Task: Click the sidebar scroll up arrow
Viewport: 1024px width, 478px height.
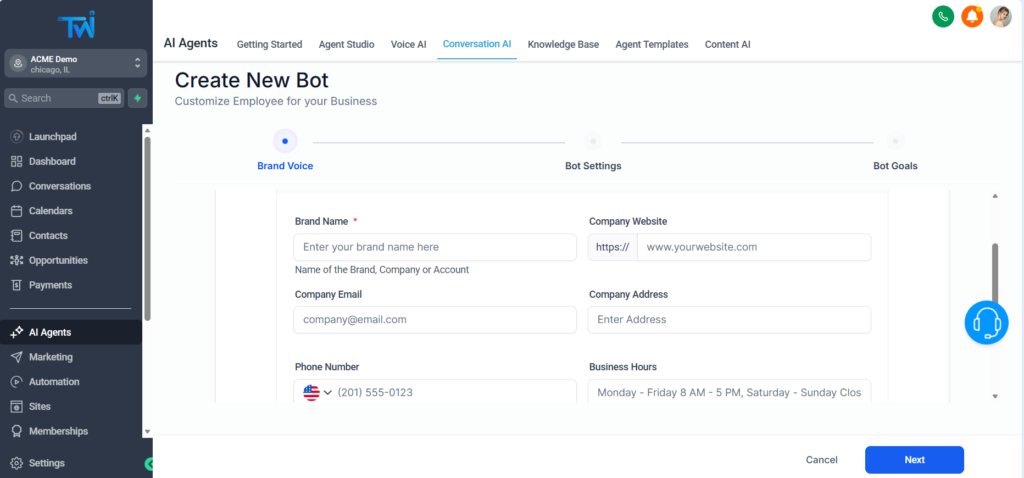Action: pyautogui.click(x=147, y=129)
